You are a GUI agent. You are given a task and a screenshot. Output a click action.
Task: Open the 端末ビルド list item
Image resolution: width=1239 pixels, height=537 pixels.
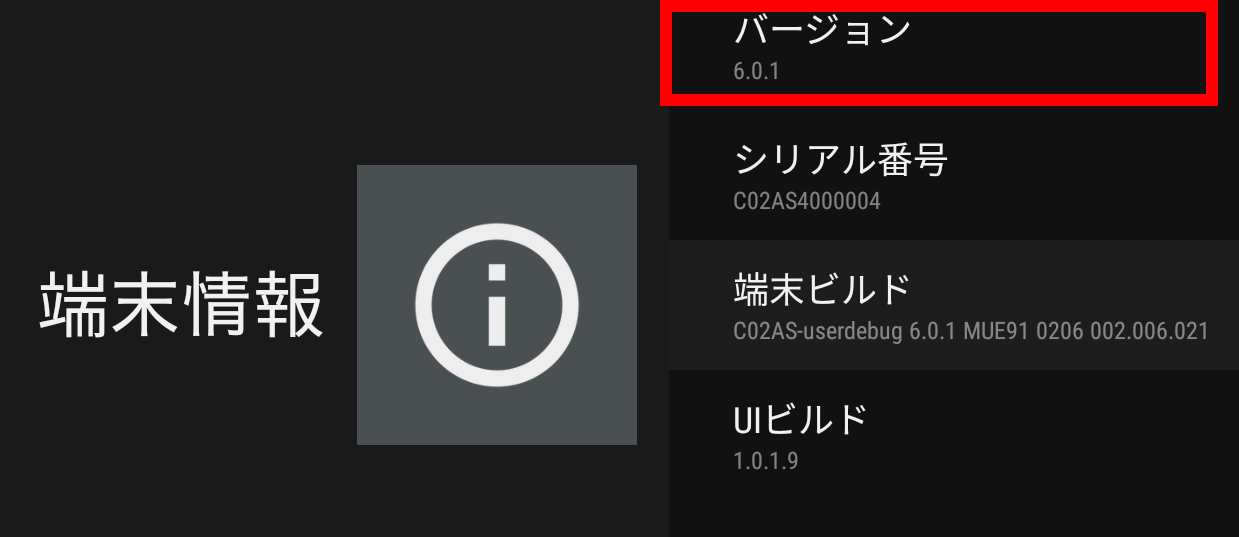tap(954, 305)
